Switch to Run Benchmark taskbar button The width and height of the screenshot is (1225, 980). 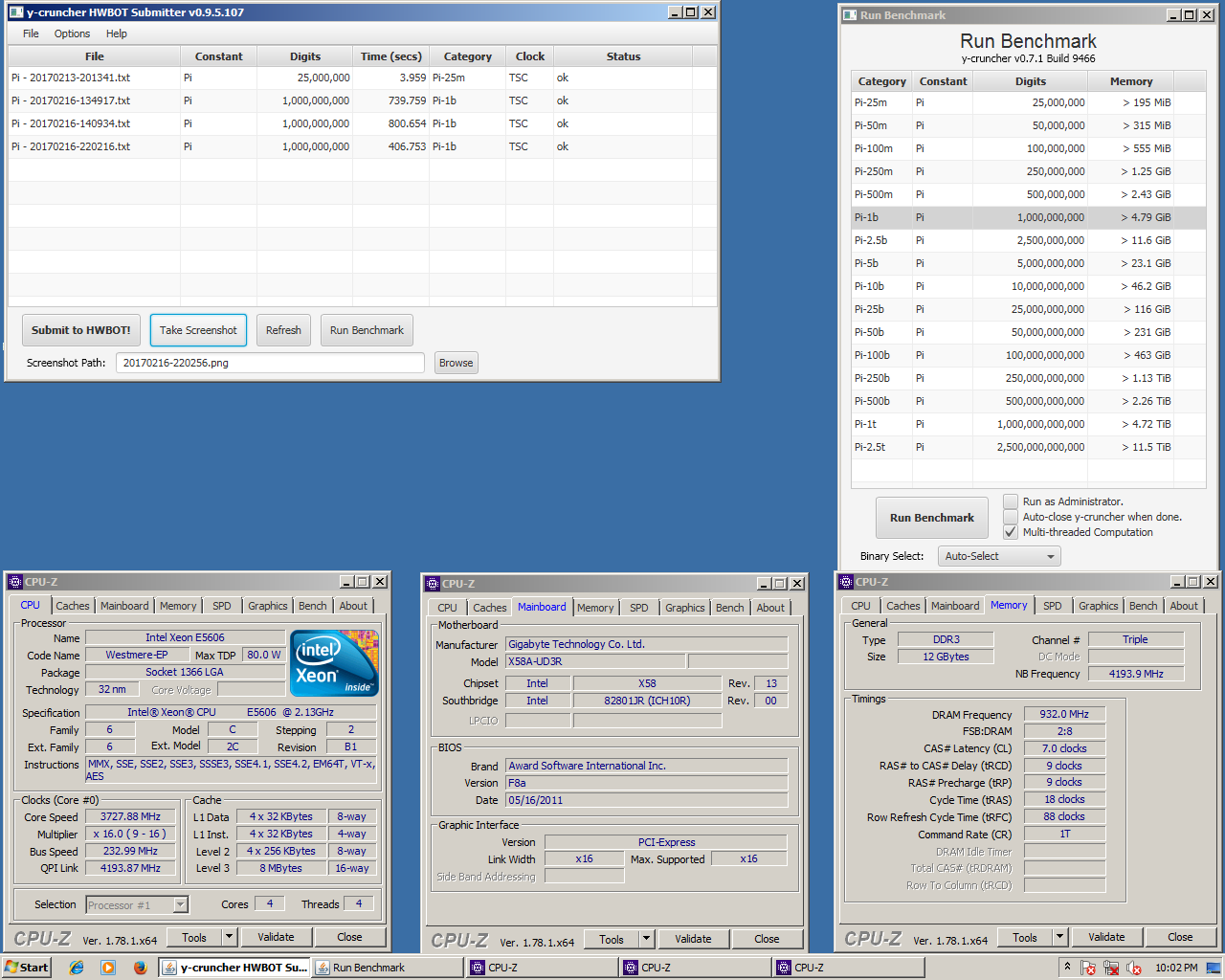(388, 968)
